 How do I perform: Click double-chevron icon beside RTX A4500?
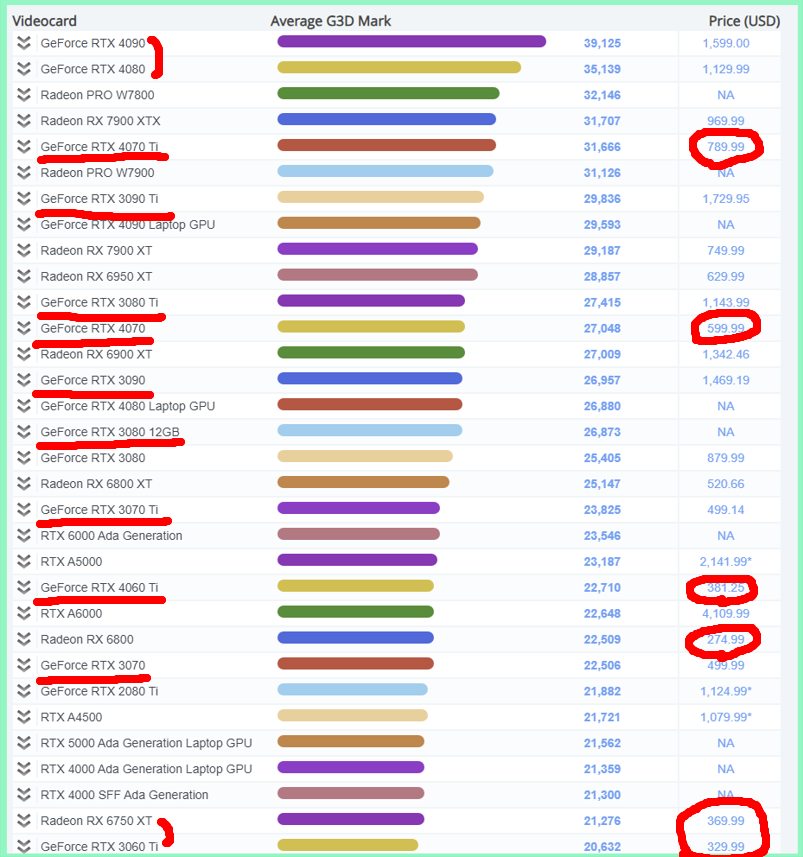(x=24, y=717)
